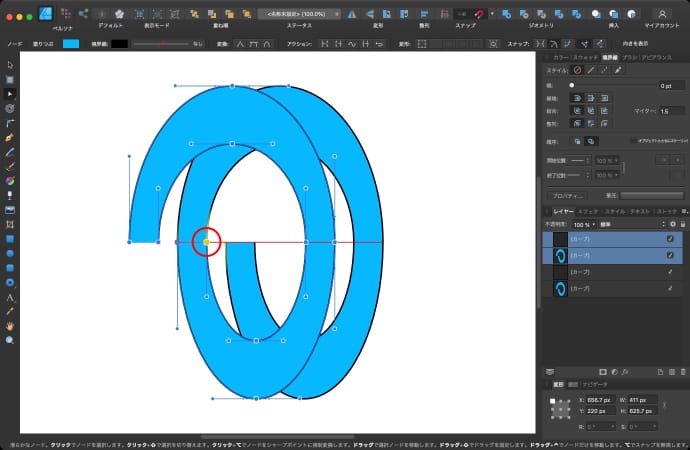
Task: Select the Text tool 'A' icon
Action: click(10, 297)
